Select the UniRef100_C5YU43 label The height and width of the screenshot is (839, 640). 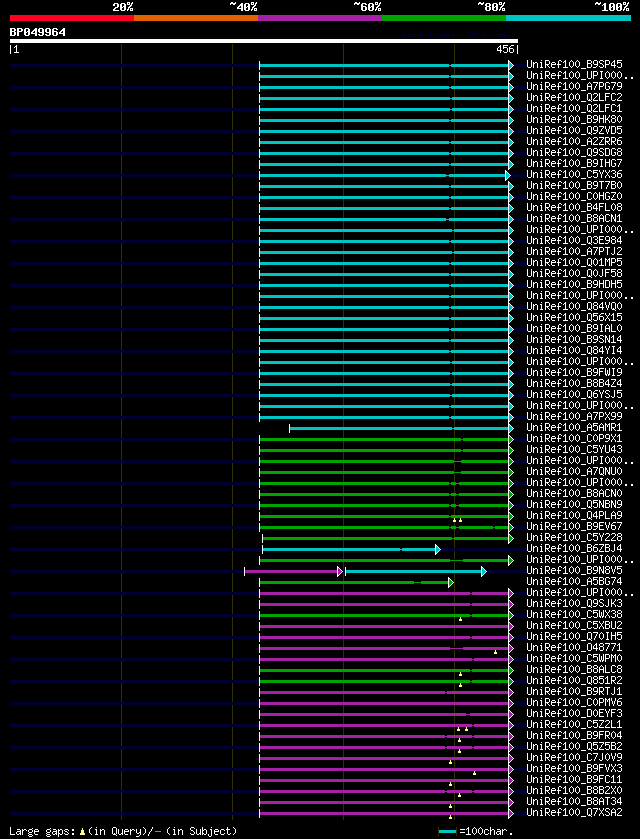coord(574,449)
